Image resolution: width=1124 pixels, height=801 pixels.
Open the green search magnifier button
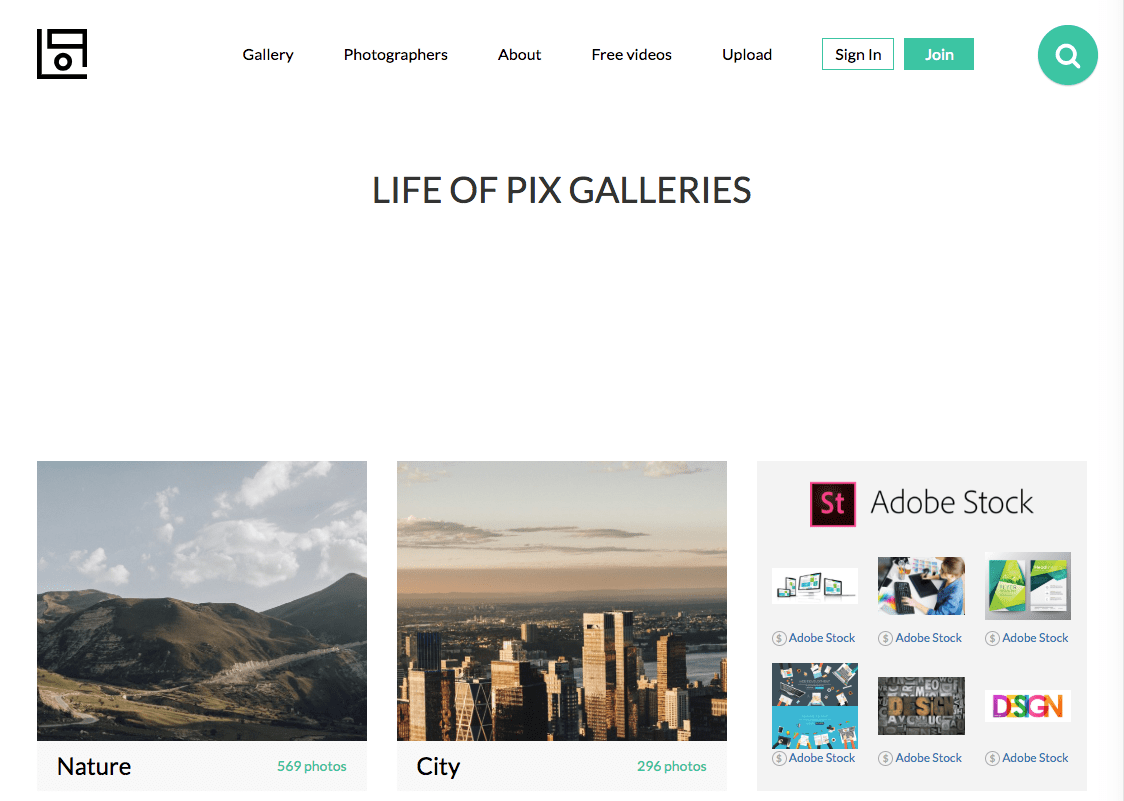click(x=1067, y=55)
